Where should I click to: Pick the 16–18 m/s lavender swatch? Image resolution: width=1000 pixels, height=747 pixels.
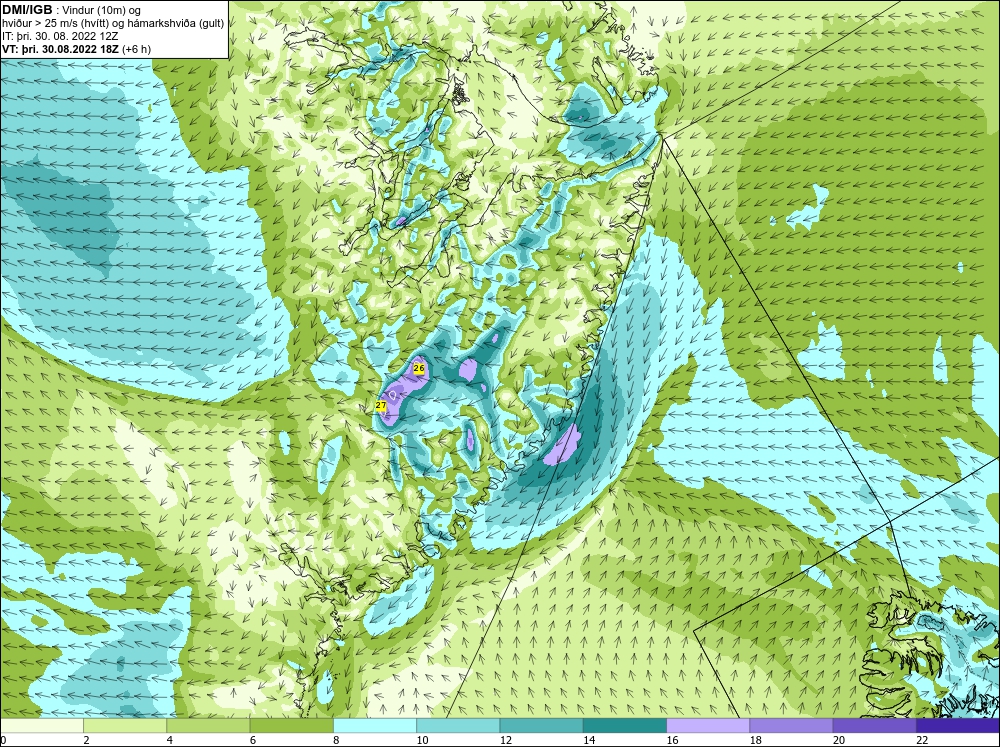pyautogui.click(x=708, y=725)
